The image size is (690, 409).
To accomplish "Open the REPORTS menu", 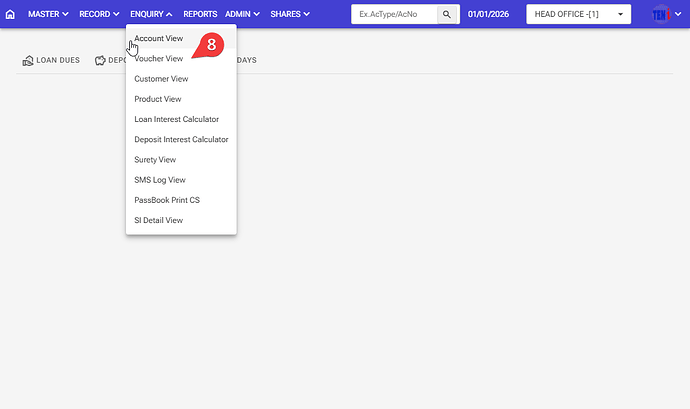I will click(x=200, y=15).
